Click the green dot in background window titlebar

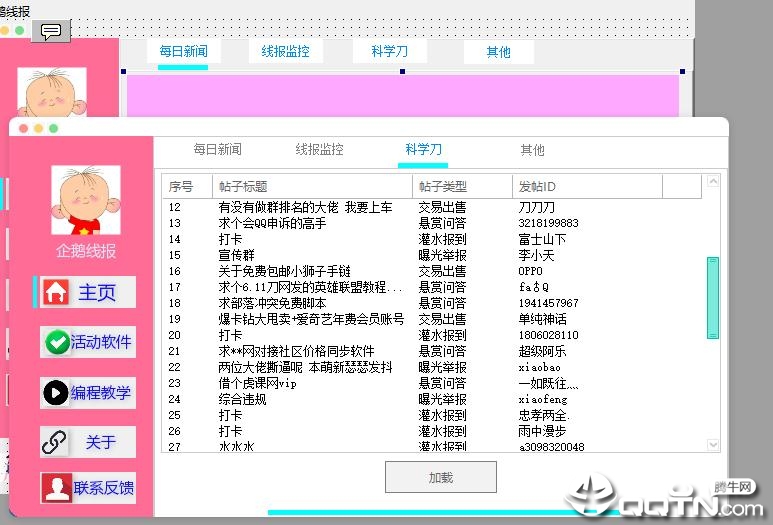tap(19, 31)
